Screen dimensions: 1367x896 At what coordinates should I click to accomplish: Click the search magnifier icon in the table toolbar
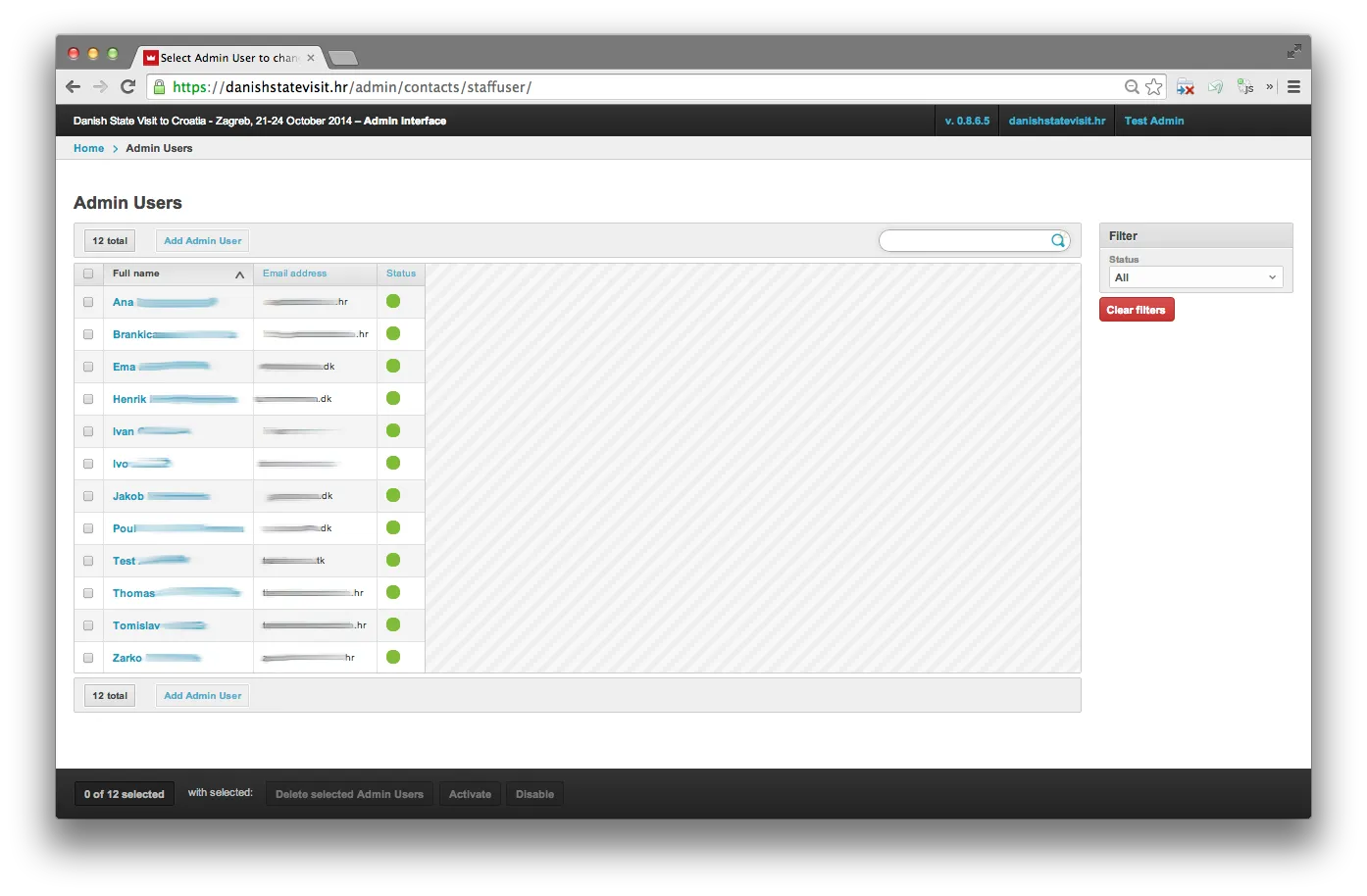pos(1058,241)
